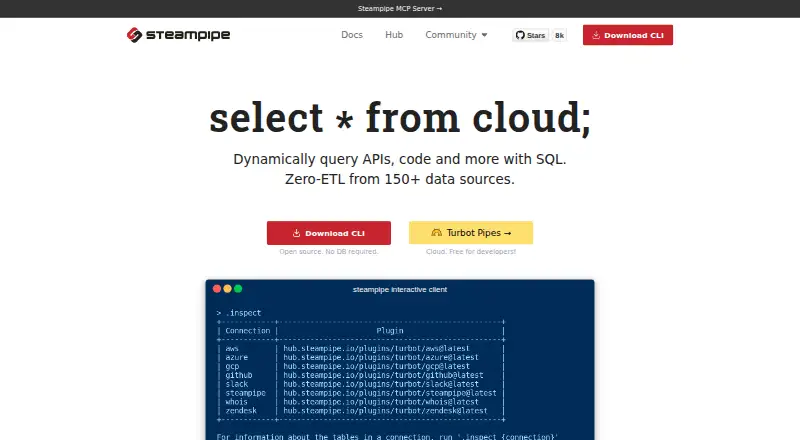Screen dimensions: 800x440
Task: Open the Turbot Pipes yellow button
Action: pyautogui.click(x=471, y=233)
